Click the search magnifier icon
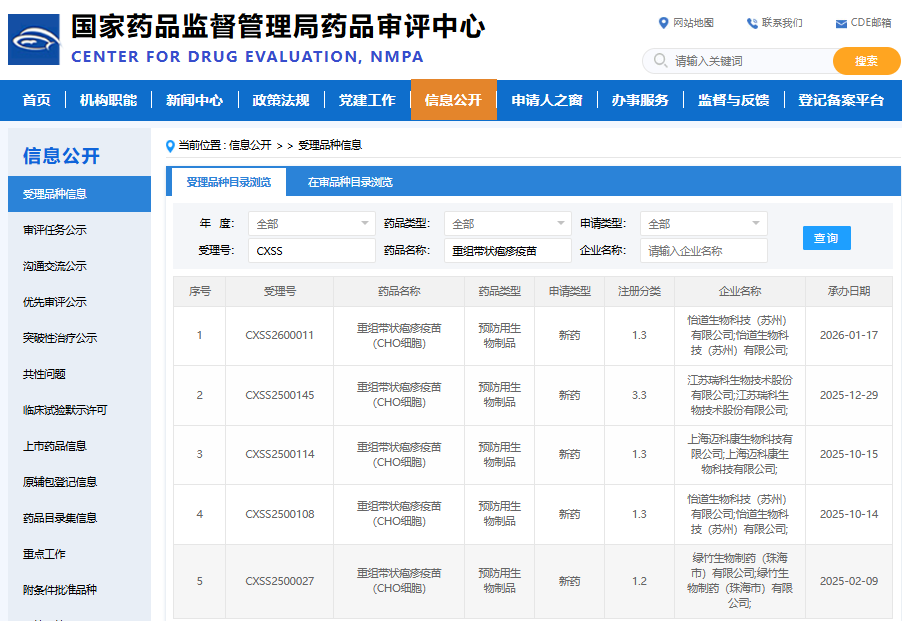 click(660, 60)
